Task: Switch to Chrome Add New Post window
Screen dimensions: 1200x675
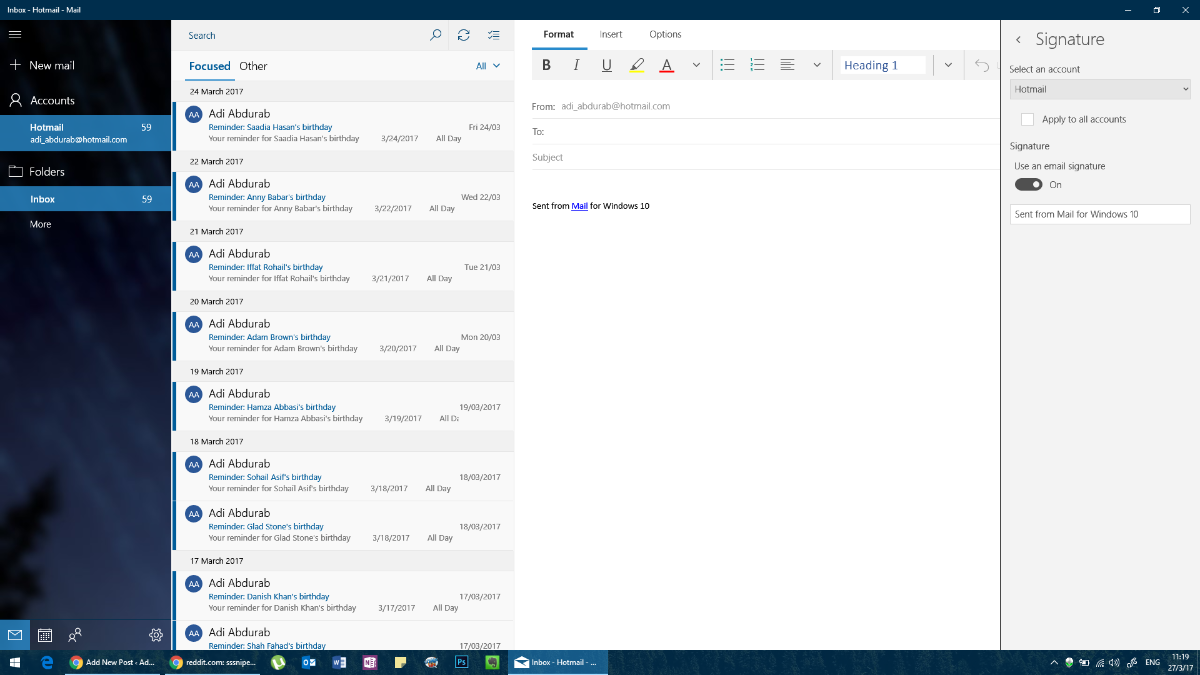Action: pyautogui.click(x=112, y=662)
